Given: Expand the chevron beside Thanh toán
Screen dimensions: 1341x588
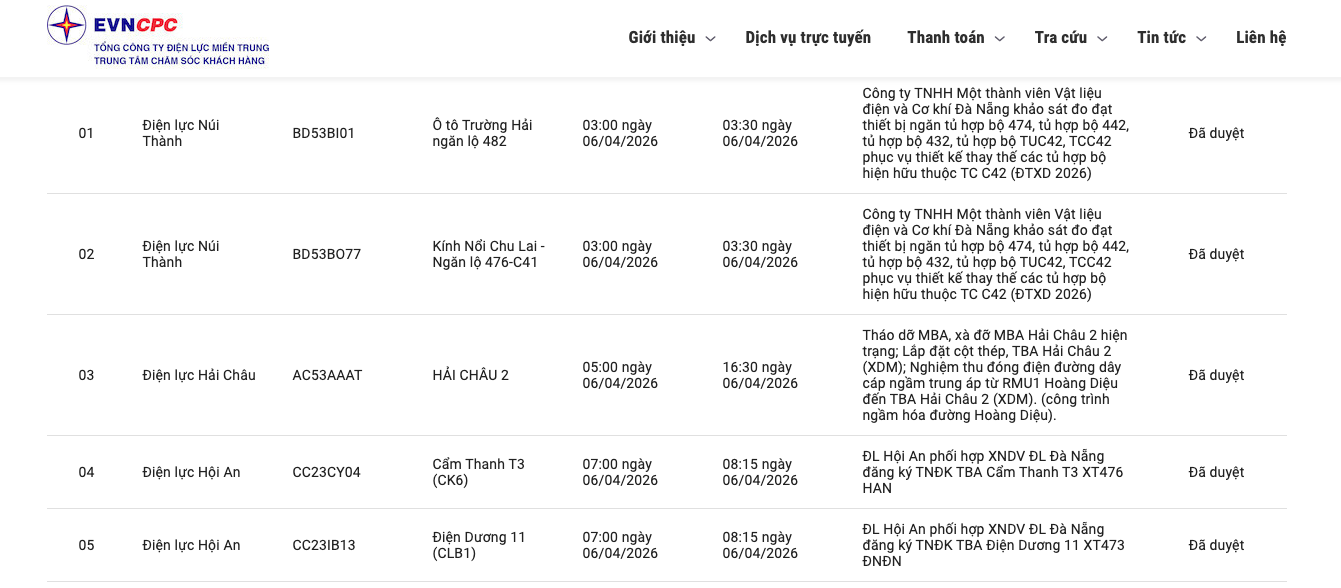Looking at the screenshot, I should tap(999, 39).
